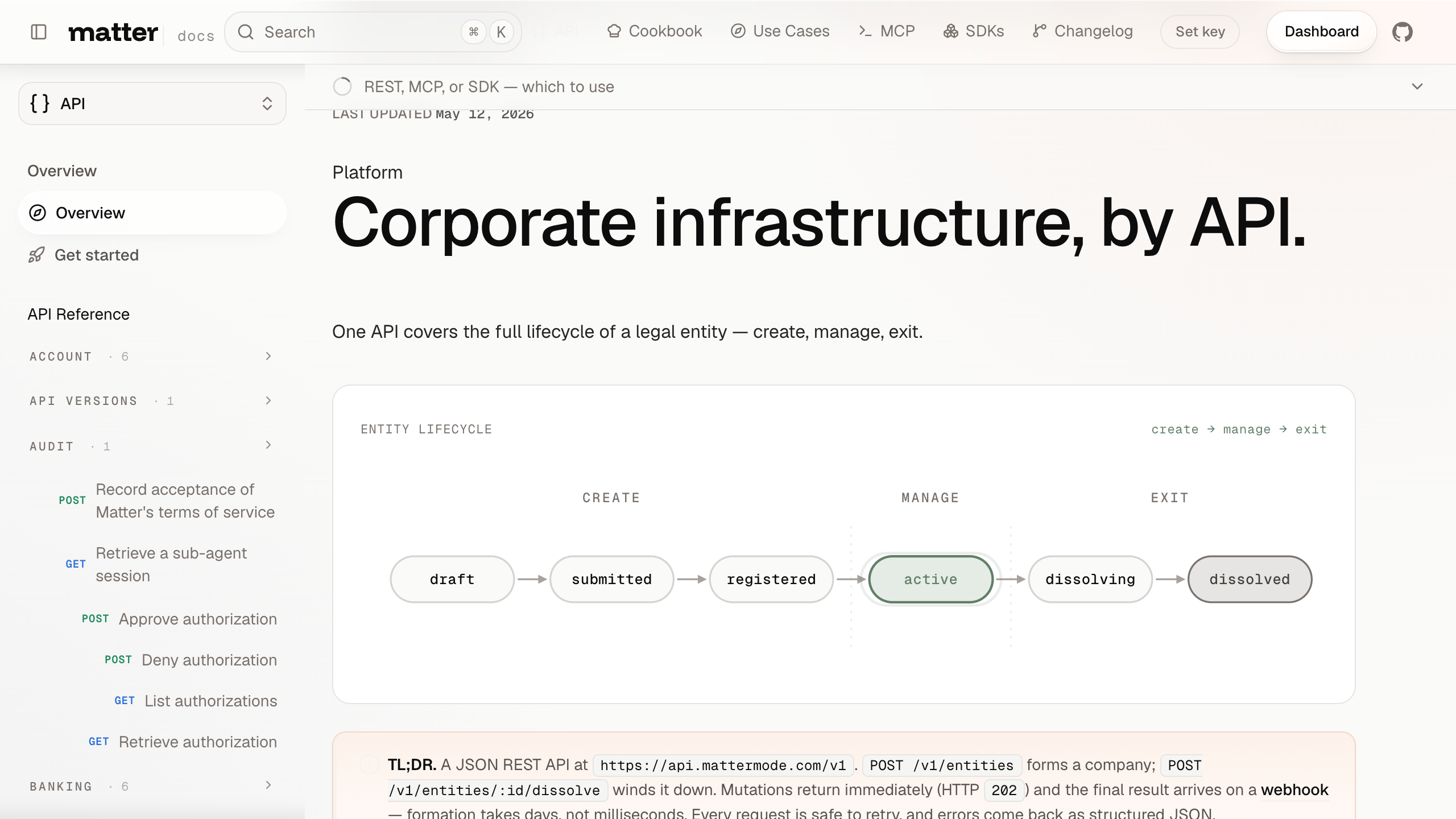Open Deny authorization endpoint
1456x819 pixels.
point(191,660)
